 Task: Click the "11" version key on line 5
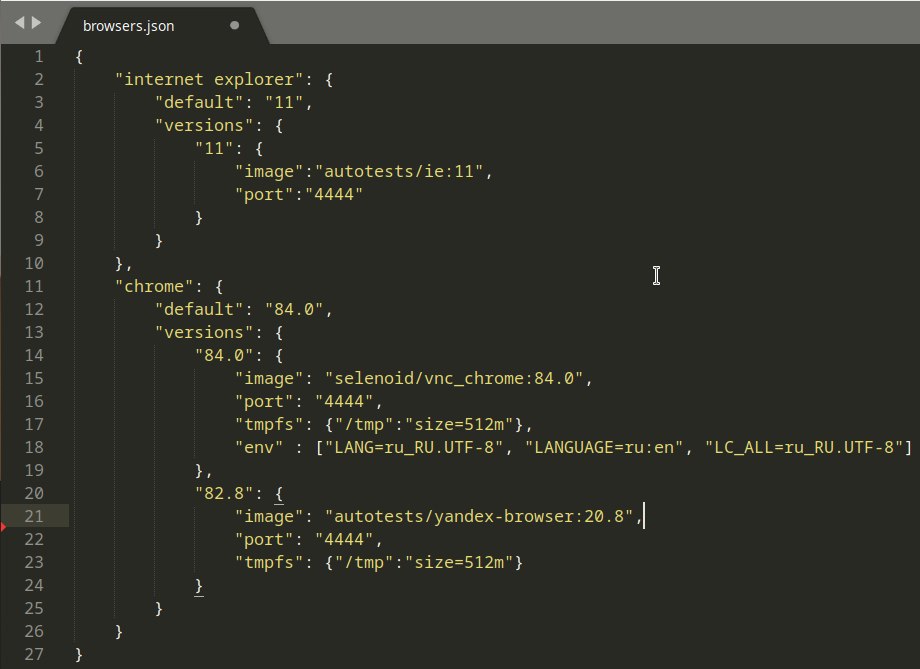point(214,148)
